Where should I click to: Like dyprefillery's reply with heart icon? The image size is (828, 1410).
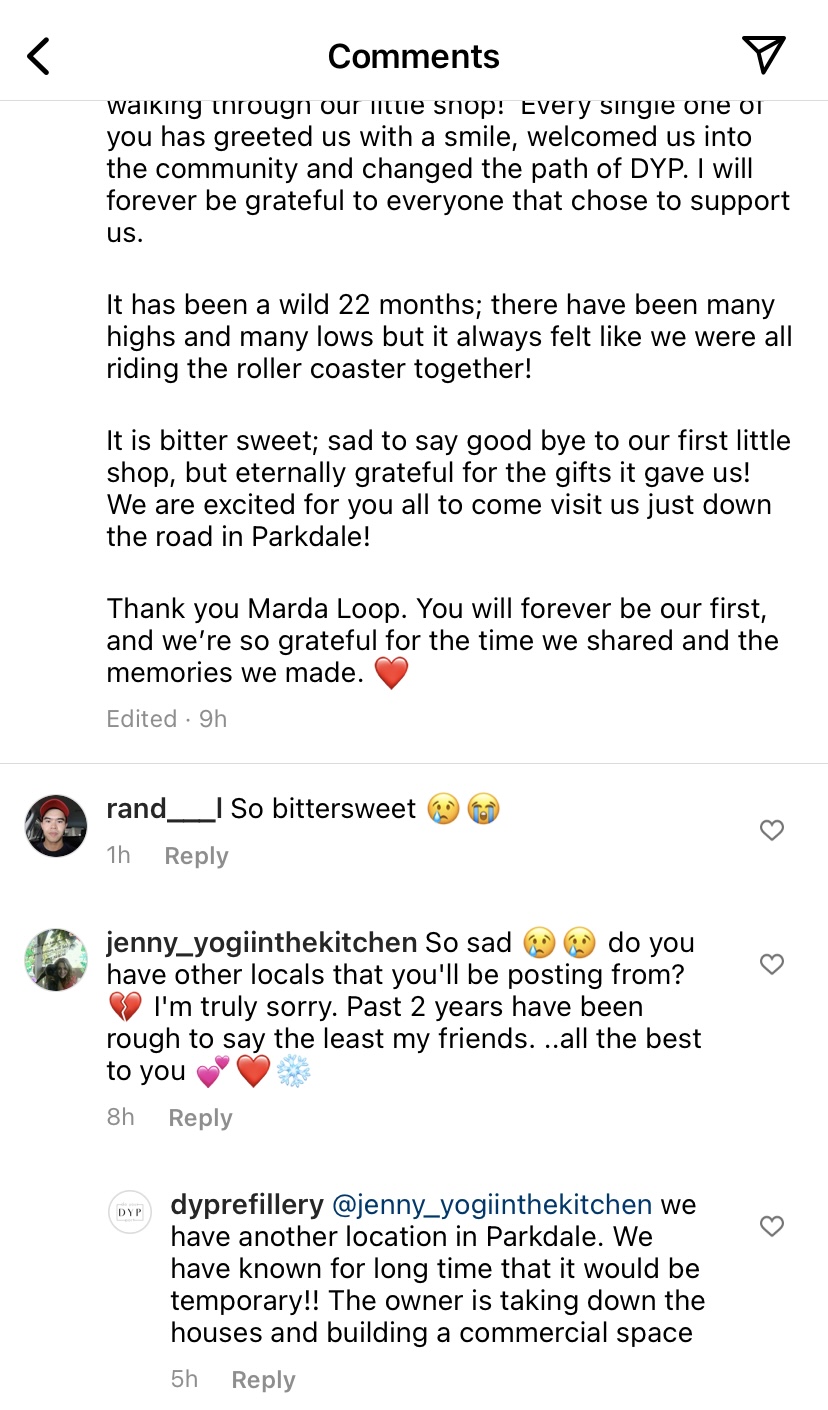(x=771, y=1226)
